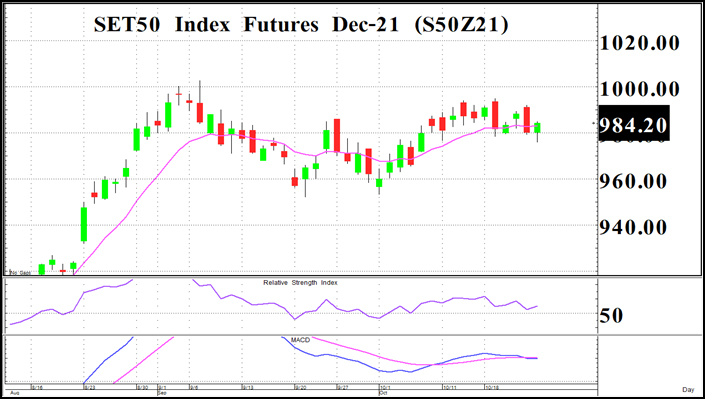Select the 9/27 date axis marker
Viewport: 705px width, 399px height.
click(x=343, y=387)
